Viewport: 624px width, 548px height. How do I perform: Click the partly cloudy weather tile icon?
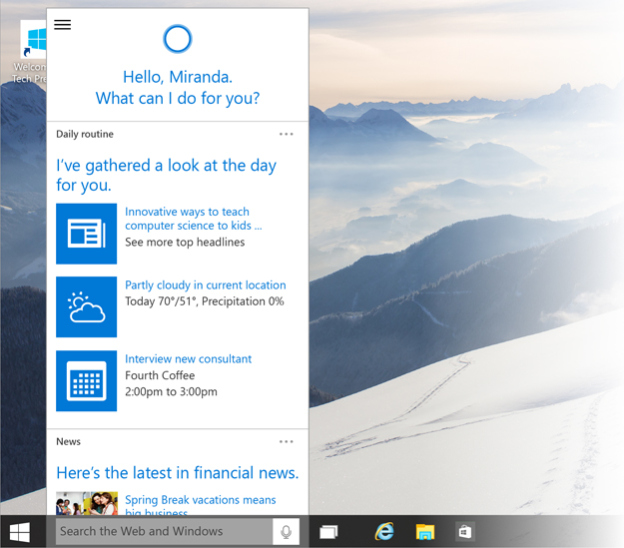pyautogui.click(x=86, y=307)
